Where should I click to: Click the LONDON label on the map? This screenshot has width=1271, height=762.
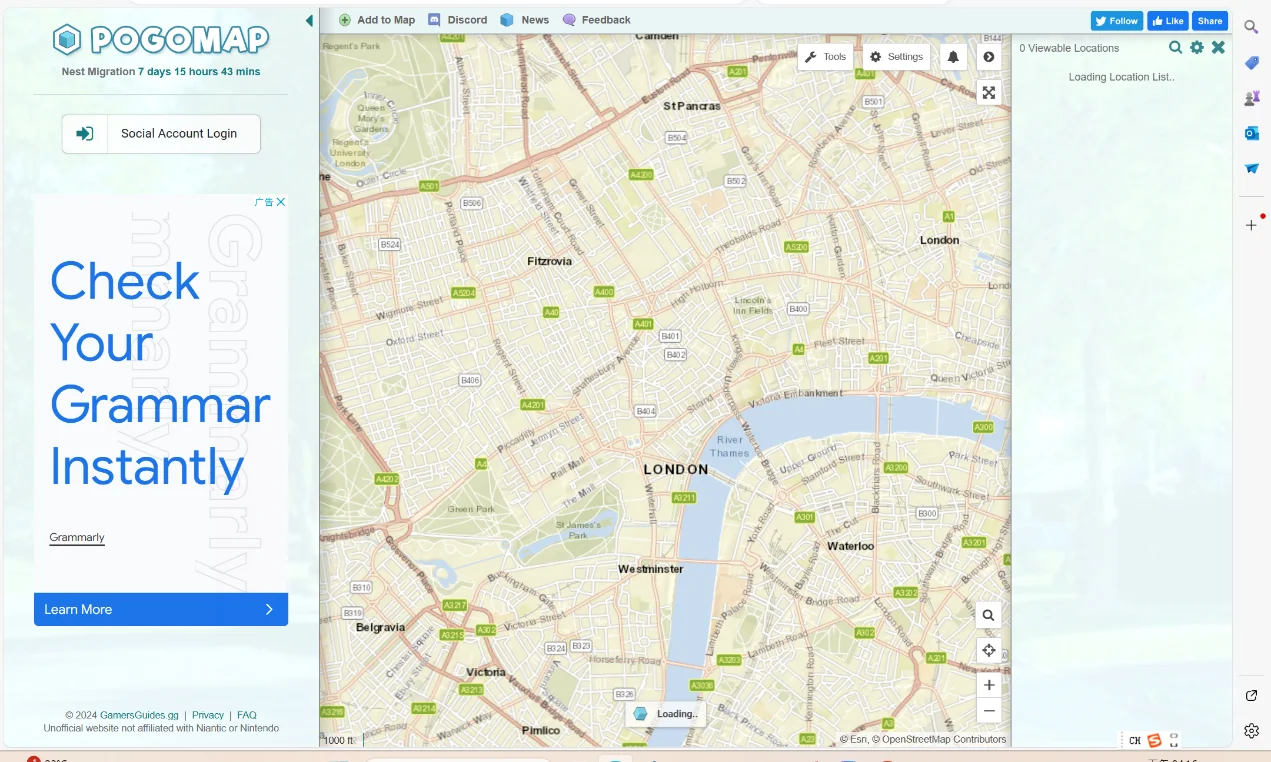pyautogui.click(x=676, y=469)
